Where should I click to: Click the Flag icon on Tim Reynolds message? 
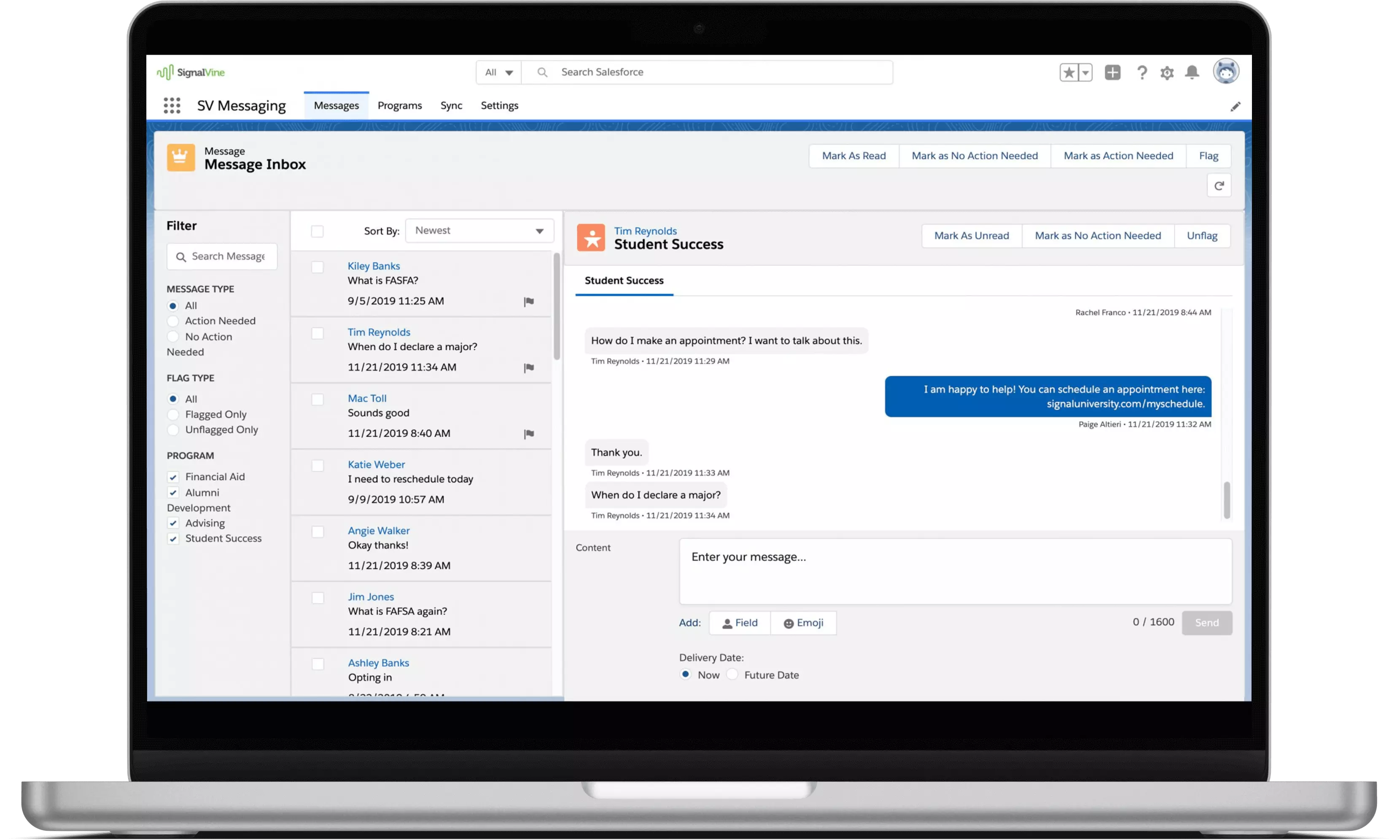click(530, 367)
